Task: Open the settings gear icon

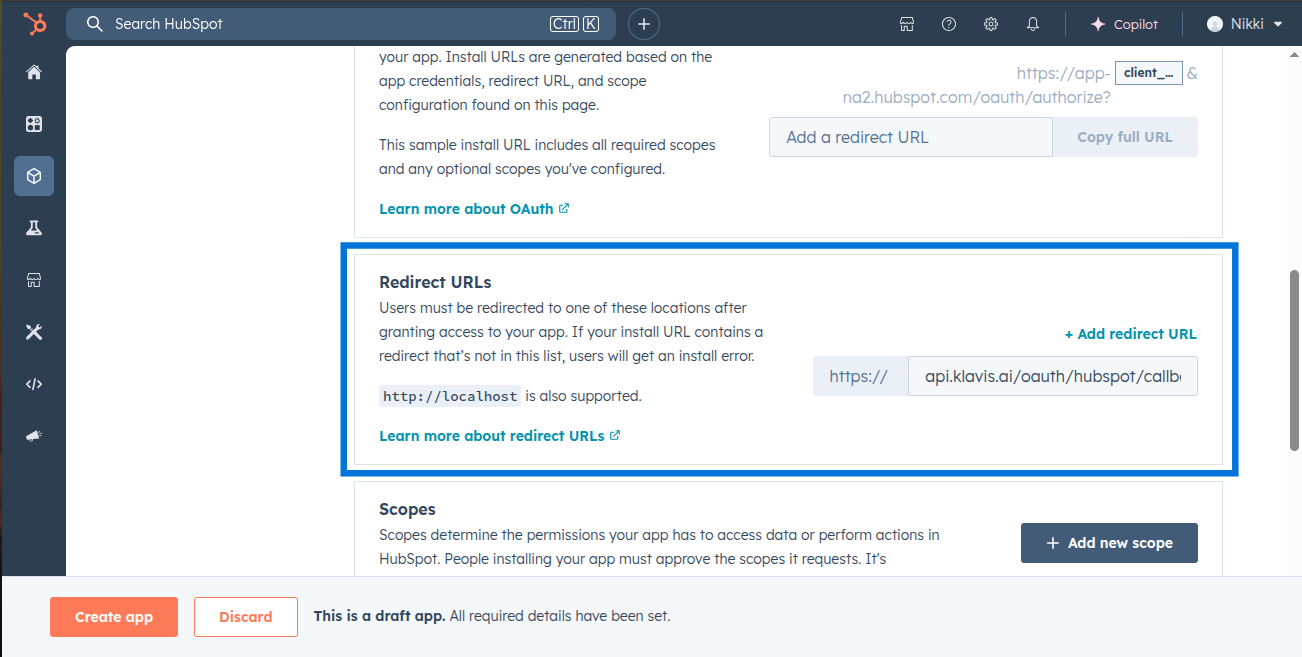Action: pyautogui.click(x=991, y=24)
